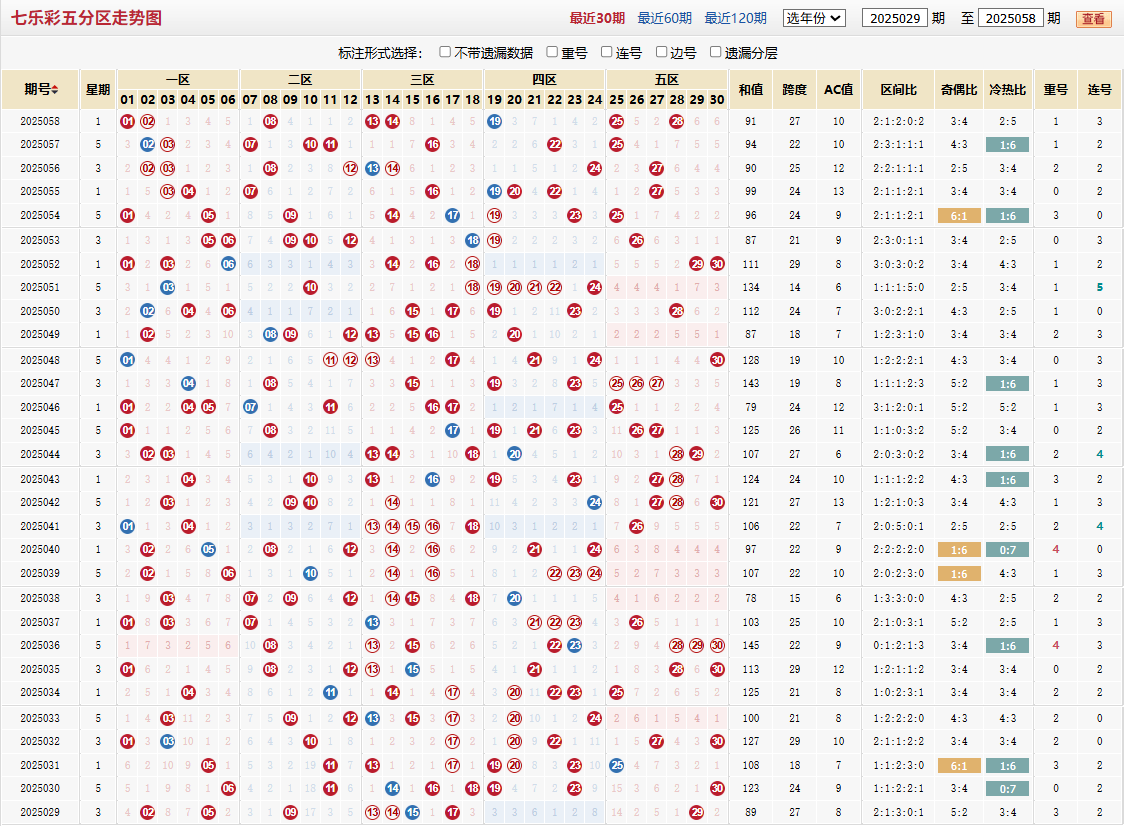Select row period 2025054
1124x826 pixels.
(x=40, y=215)
